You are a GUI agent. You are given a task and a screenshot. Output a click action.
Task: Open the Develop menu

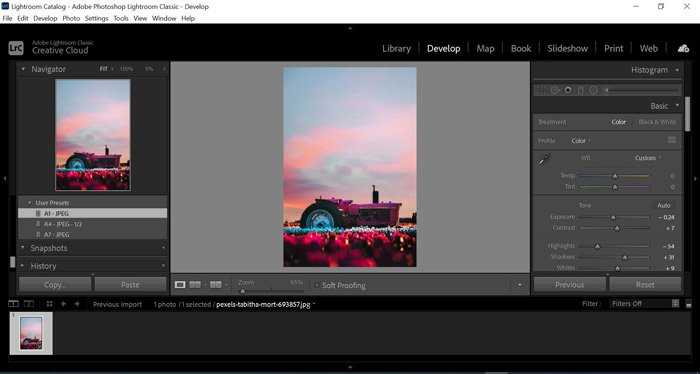(45, 18)
